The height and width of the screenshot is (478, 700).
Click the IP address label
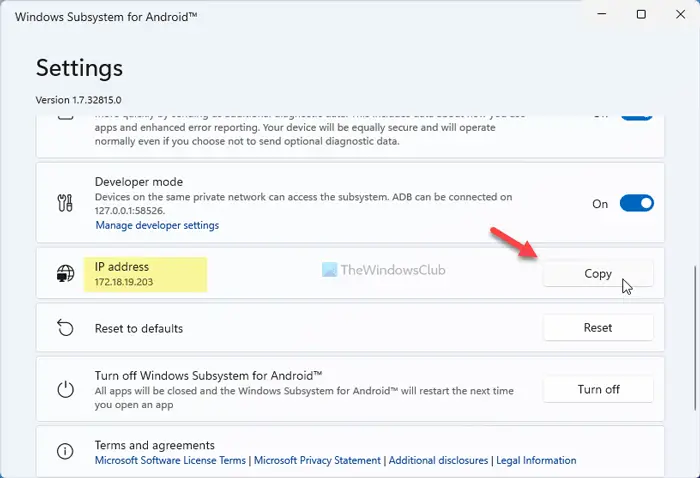coord(121,267)
